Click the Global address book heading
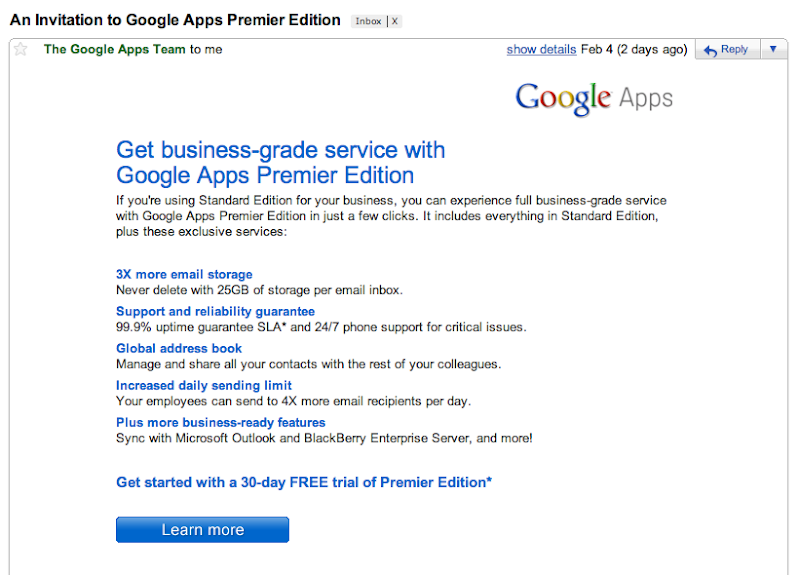This screenshot has height=575, width=800. coord(179,348)
